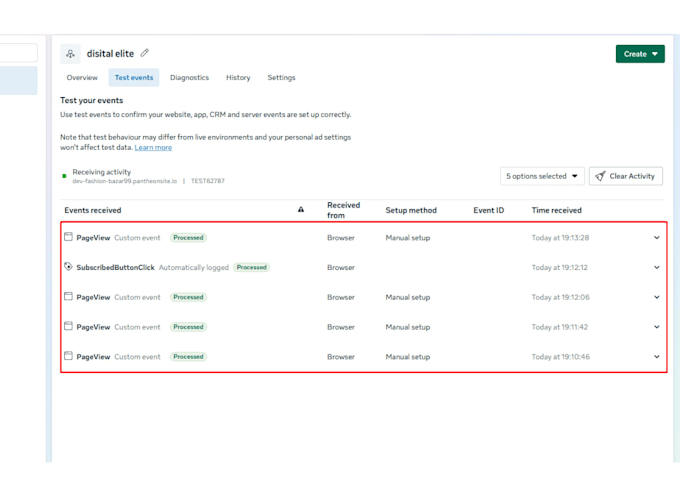Click the Received from column header
Screen dimensions: 680x484
tap(343, 210)
